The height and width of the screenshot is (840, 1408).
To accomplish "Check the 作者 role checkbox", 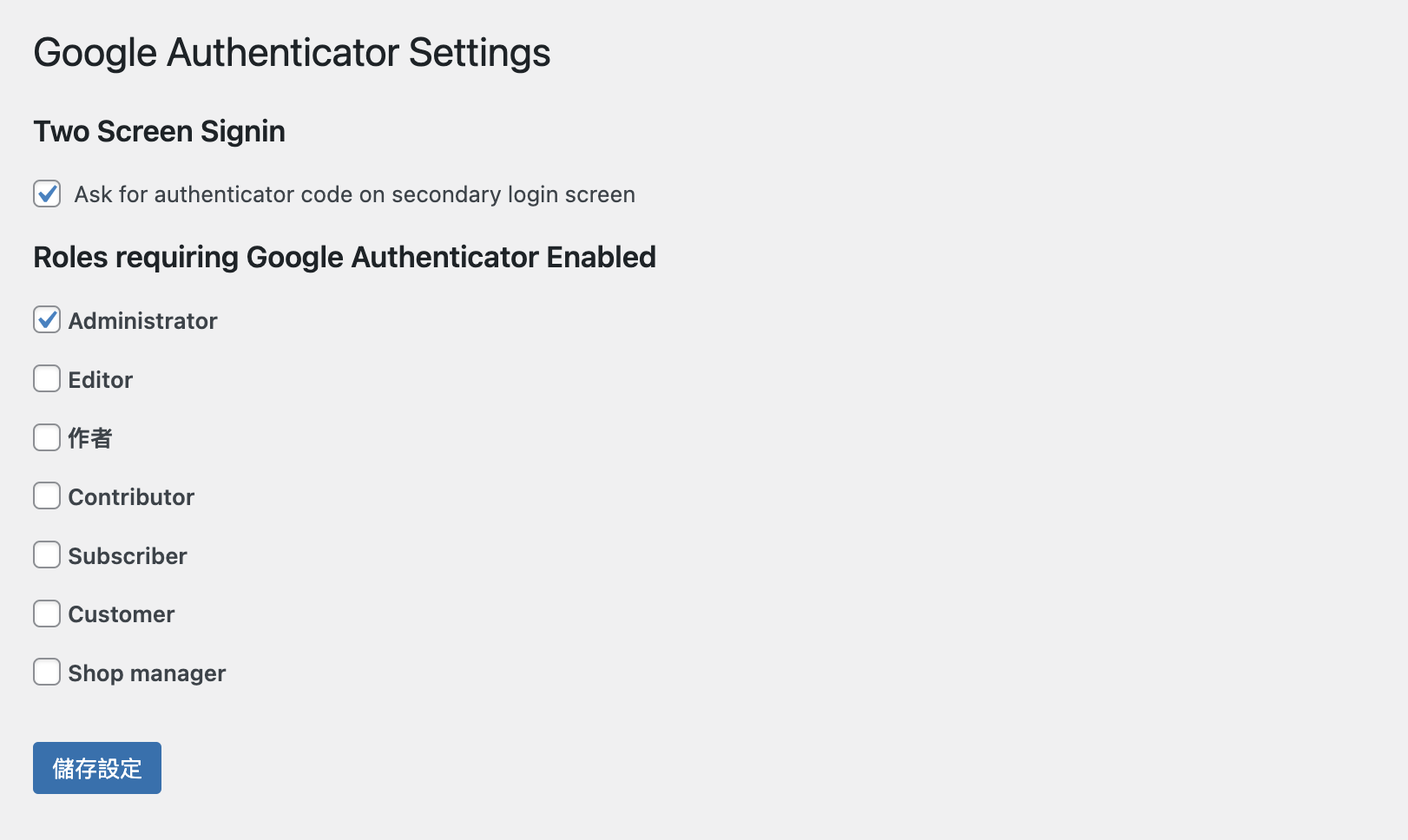I will tap(47, 437).
